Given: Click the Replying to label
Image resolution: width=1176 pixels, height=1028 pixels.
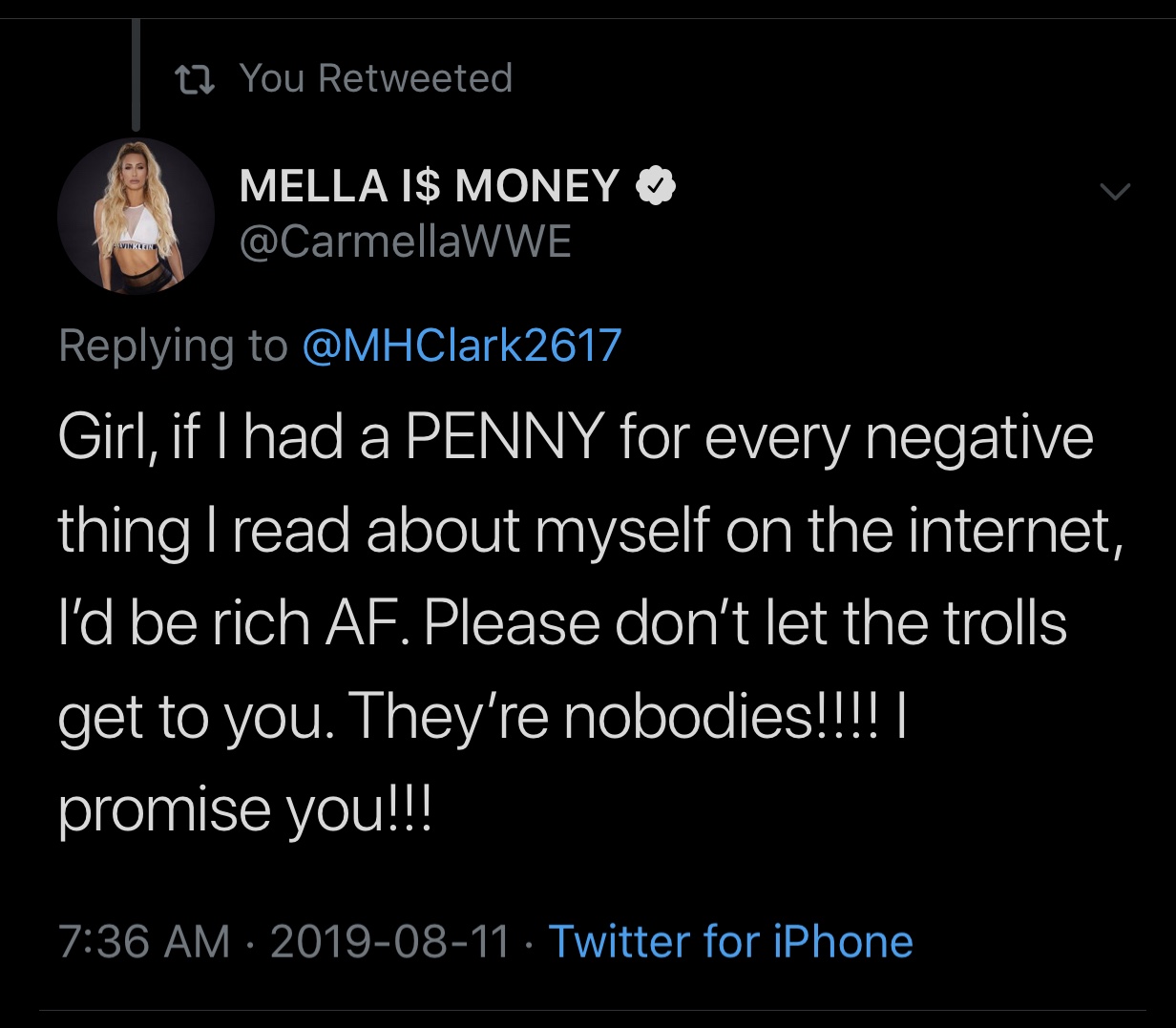Looking at the screenshot, I should [x=173, y=345].
